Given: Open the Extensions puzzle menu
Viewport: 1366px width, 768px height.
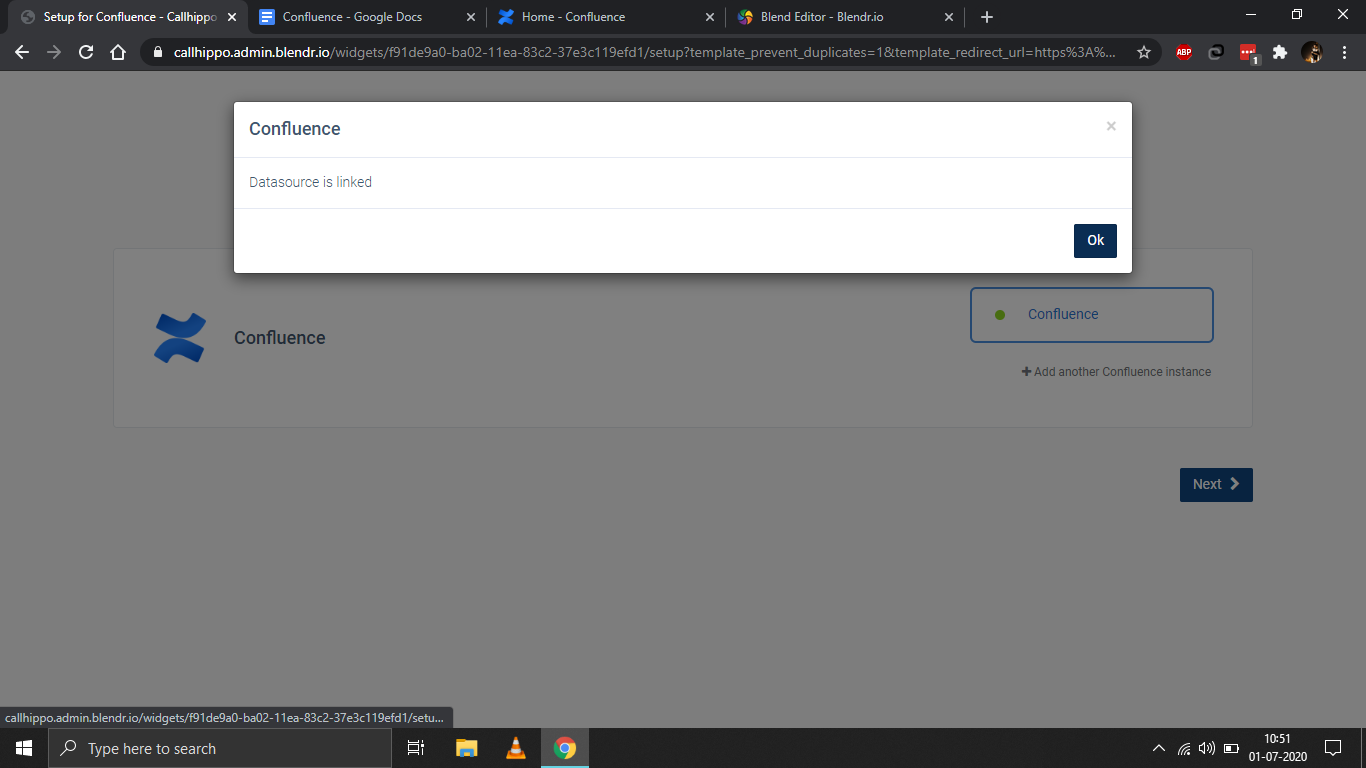Looking at the screenshot, I should 1280,53.
